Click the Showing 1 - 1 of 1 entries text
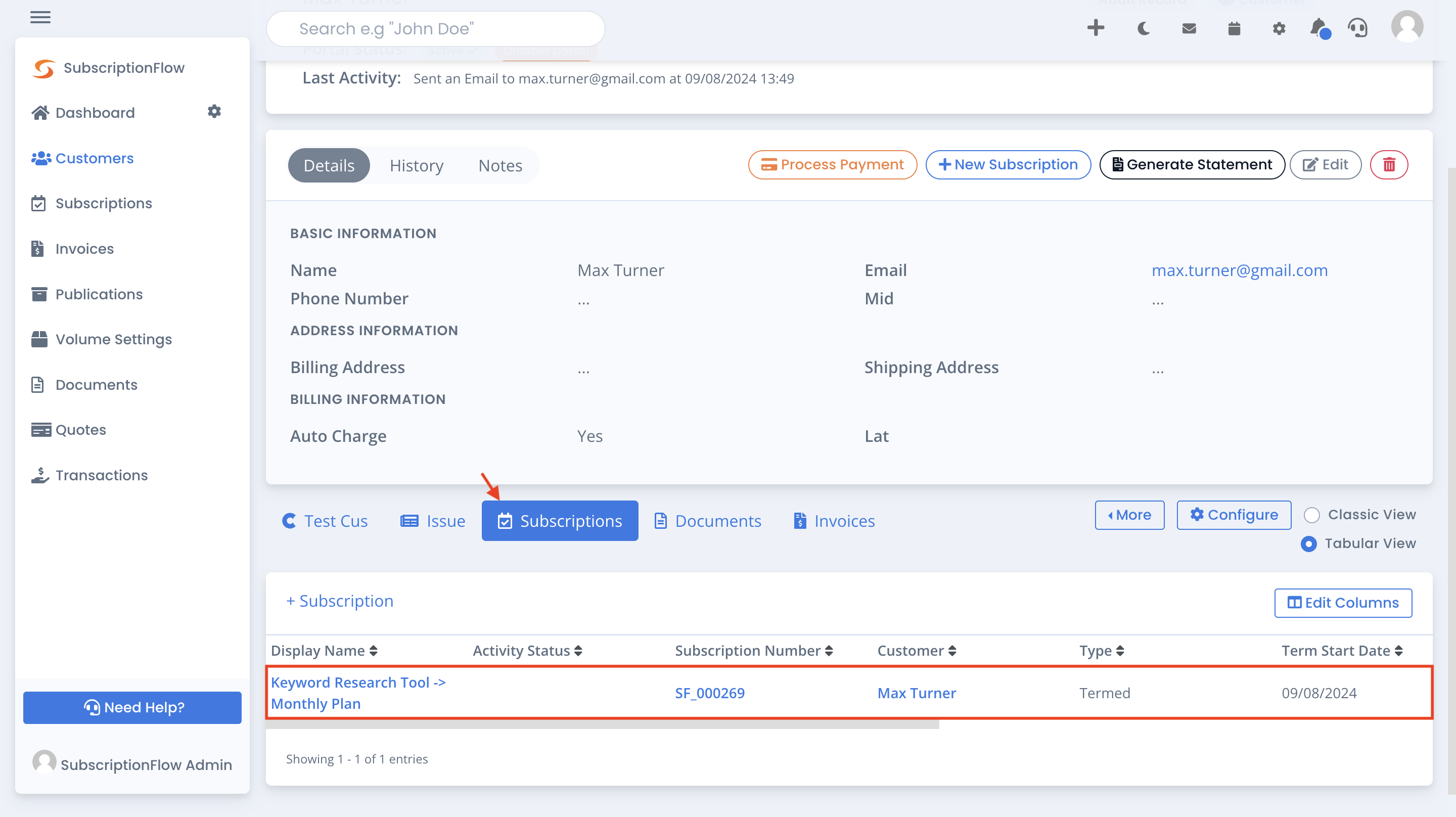This screenshot has width=1456, height=817. (356, 759)
